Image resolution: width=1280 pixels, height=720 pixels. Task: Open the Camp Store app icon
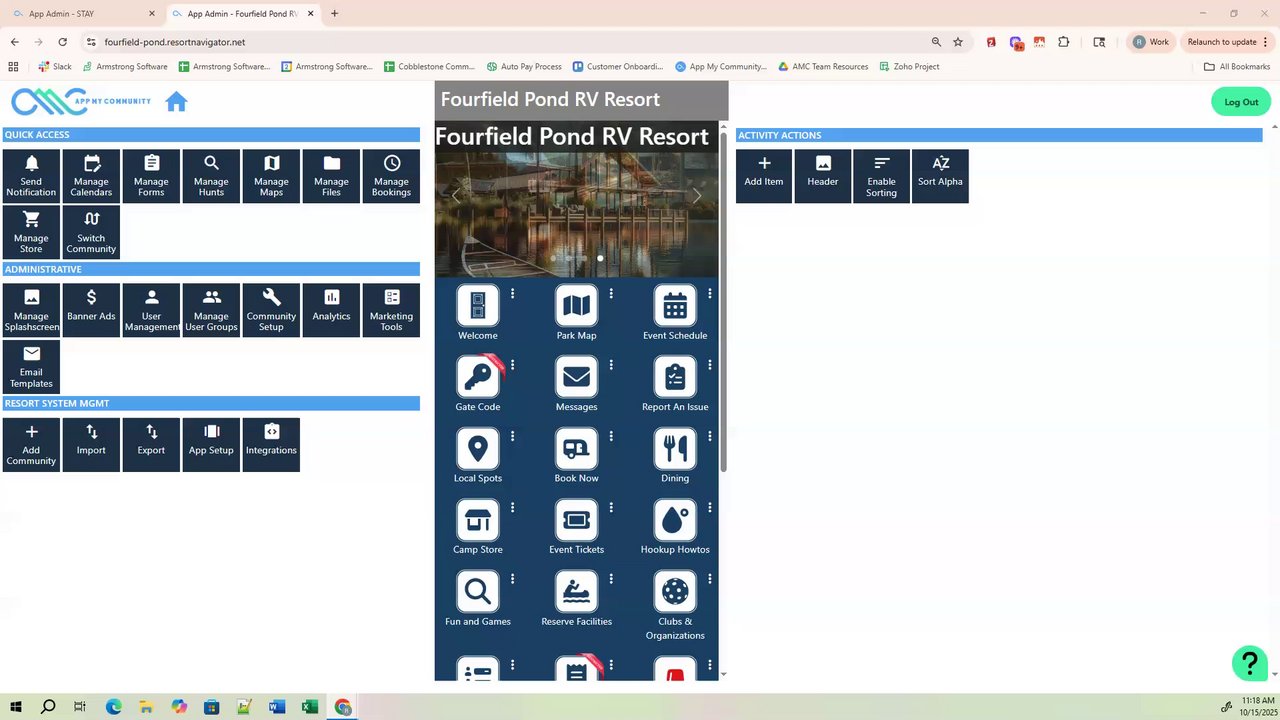tap(478, 520)
